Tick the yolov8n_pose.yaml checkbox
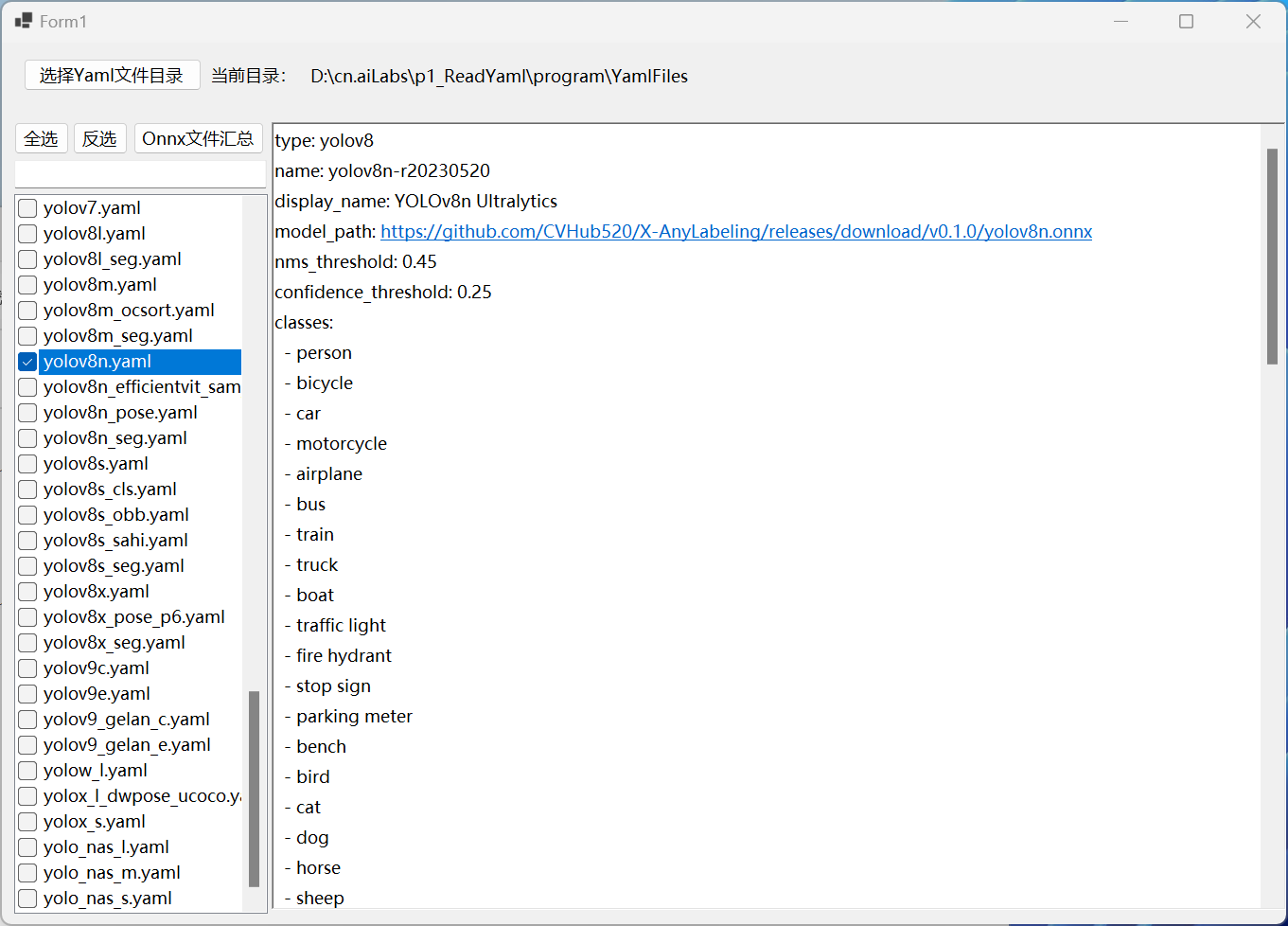This screenshot has width=1288, height=926. pos(27,413)
